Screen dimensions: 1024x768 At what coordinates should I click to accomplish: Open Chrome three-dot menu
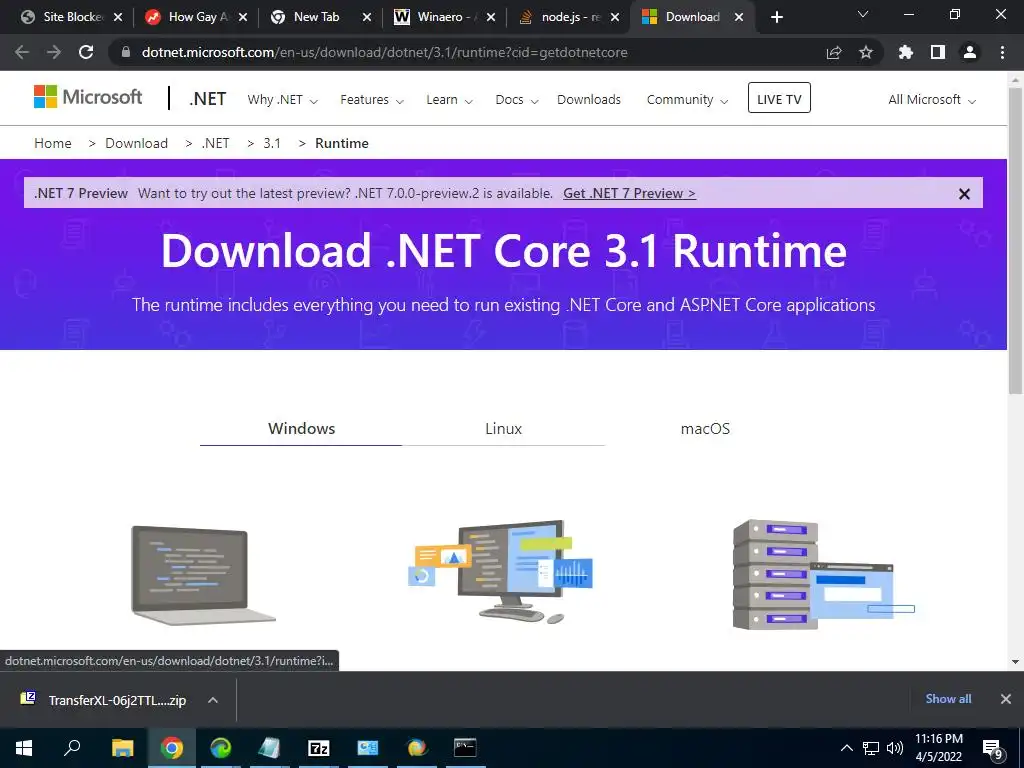(1002, 52)
